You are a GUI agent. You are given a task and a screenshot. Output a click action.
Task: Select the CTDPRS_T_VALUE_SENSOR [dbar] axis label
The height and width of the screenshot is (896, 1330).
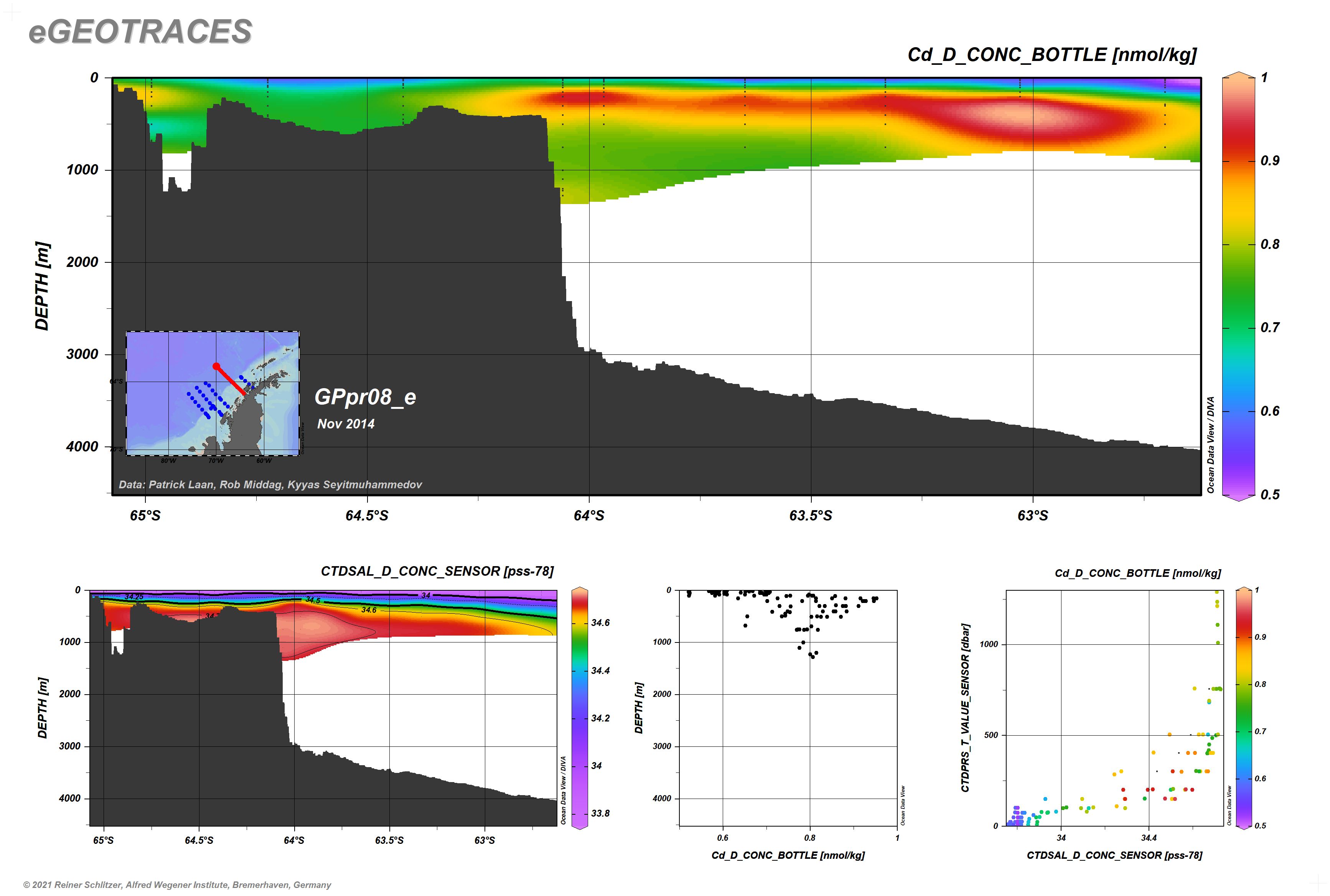pyautogui.click(x=965, y=707)
